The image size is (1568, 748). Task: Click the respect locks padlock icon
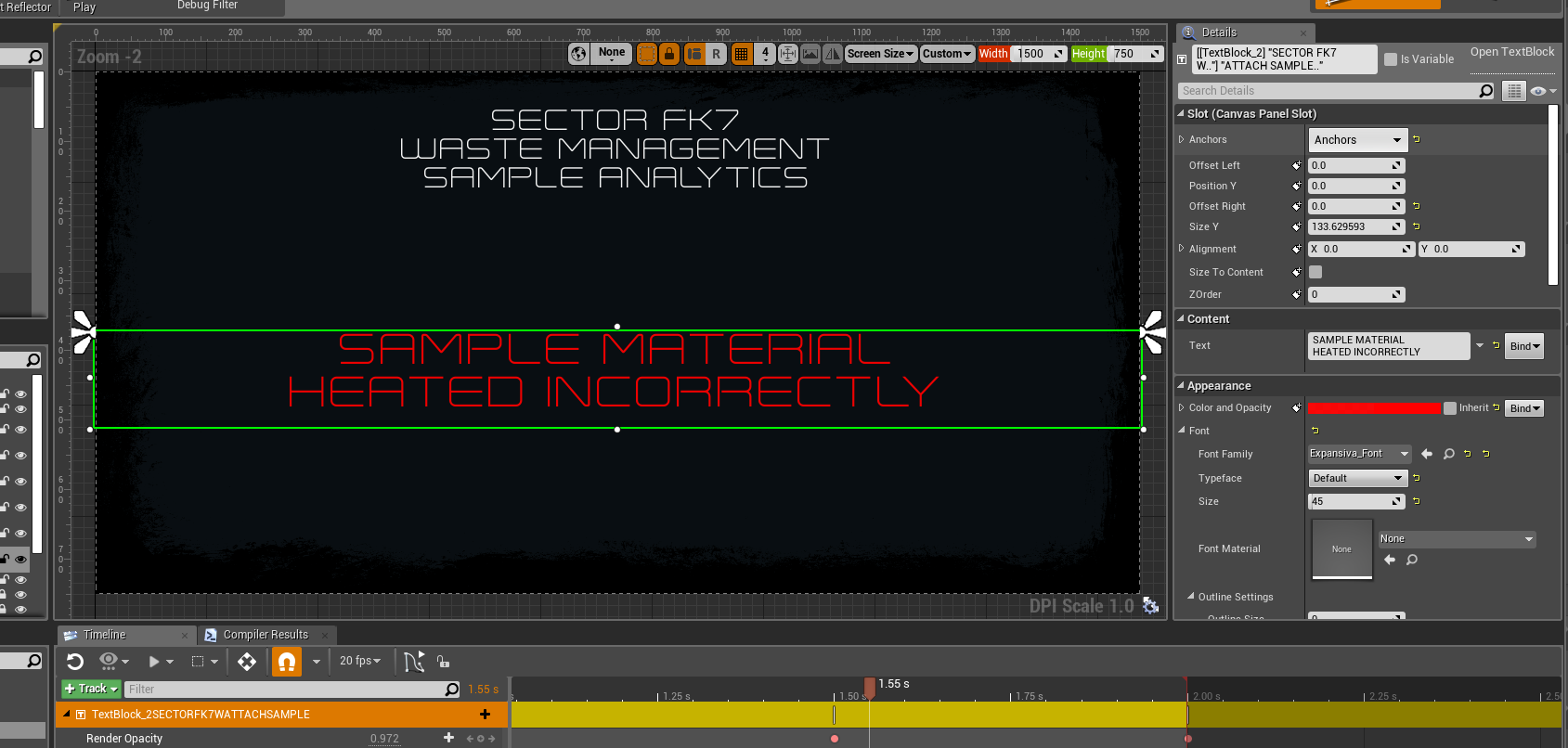click(x=669, y=54)
